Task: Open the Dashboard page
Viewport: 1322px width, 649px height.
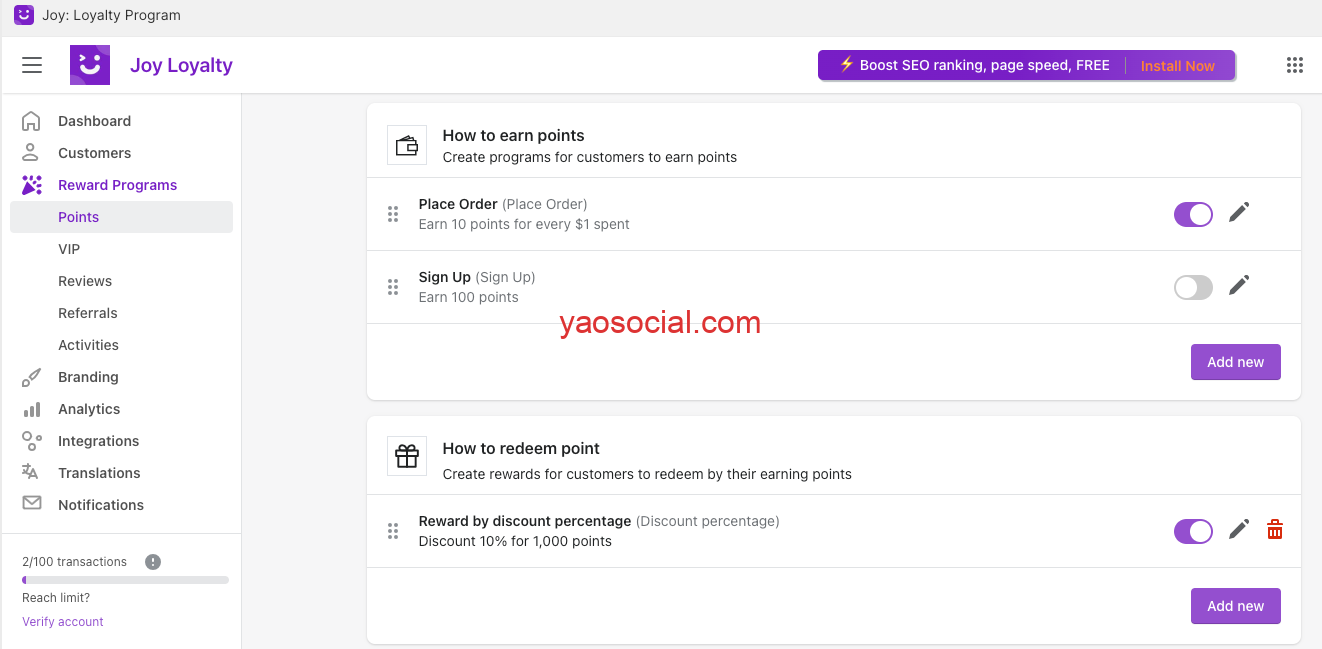Action: point(94,121)
